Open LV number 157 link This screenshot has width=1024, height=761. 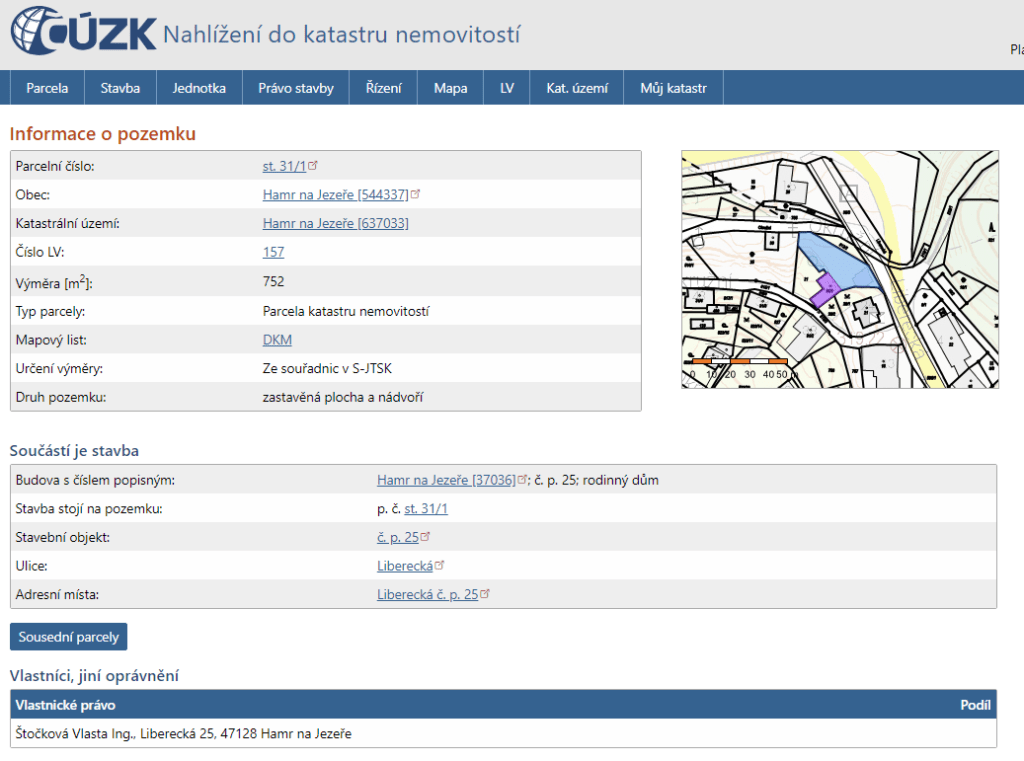pos(273,253)
